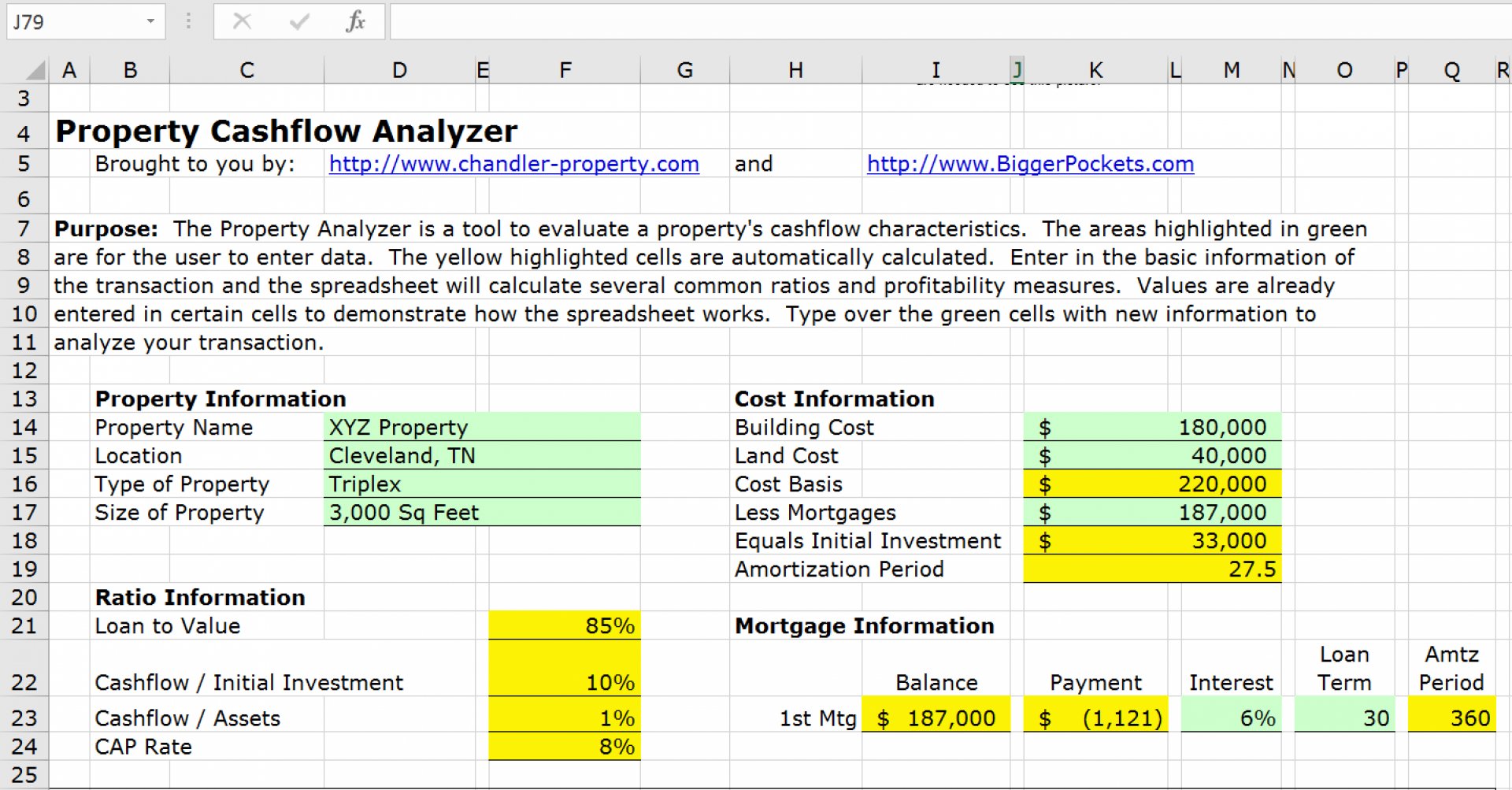1512x790 pixels.
Task: Select column A header
Action: [69, 71]
